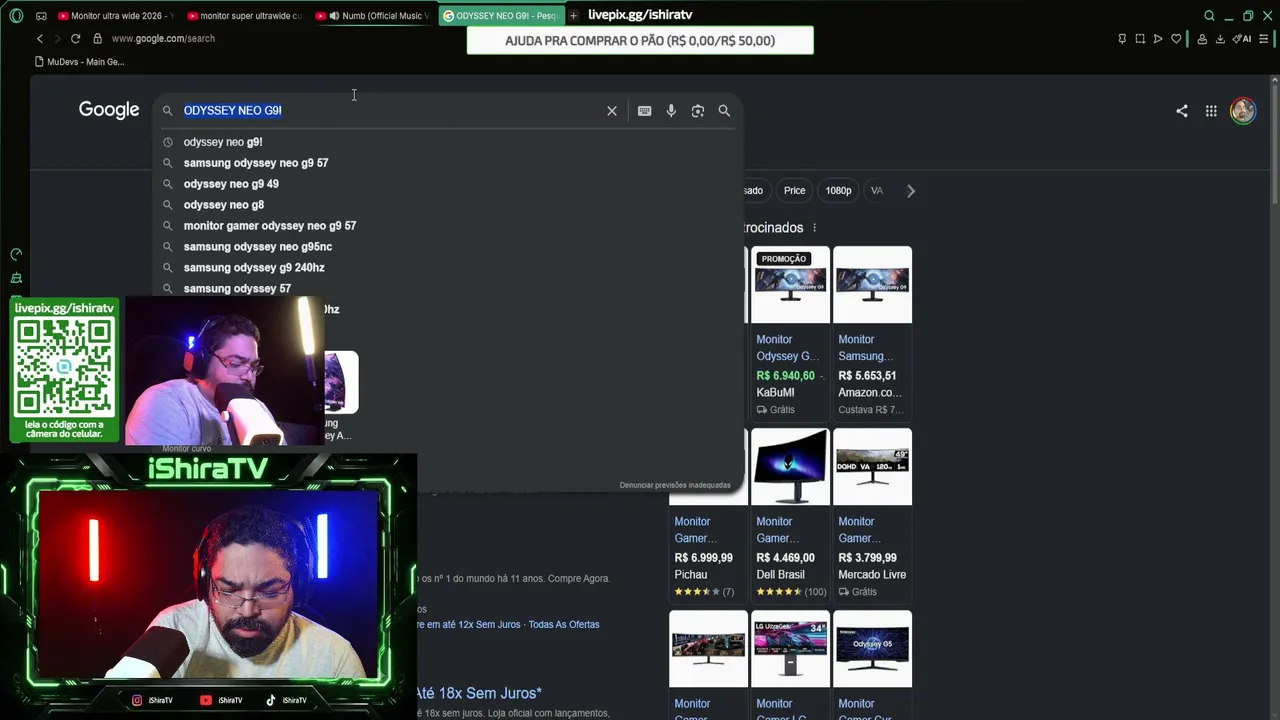Open the 'Monitor Samsung...' Amazon listing link
This screenshot has width=1280, height=720.
coord(866,348)
